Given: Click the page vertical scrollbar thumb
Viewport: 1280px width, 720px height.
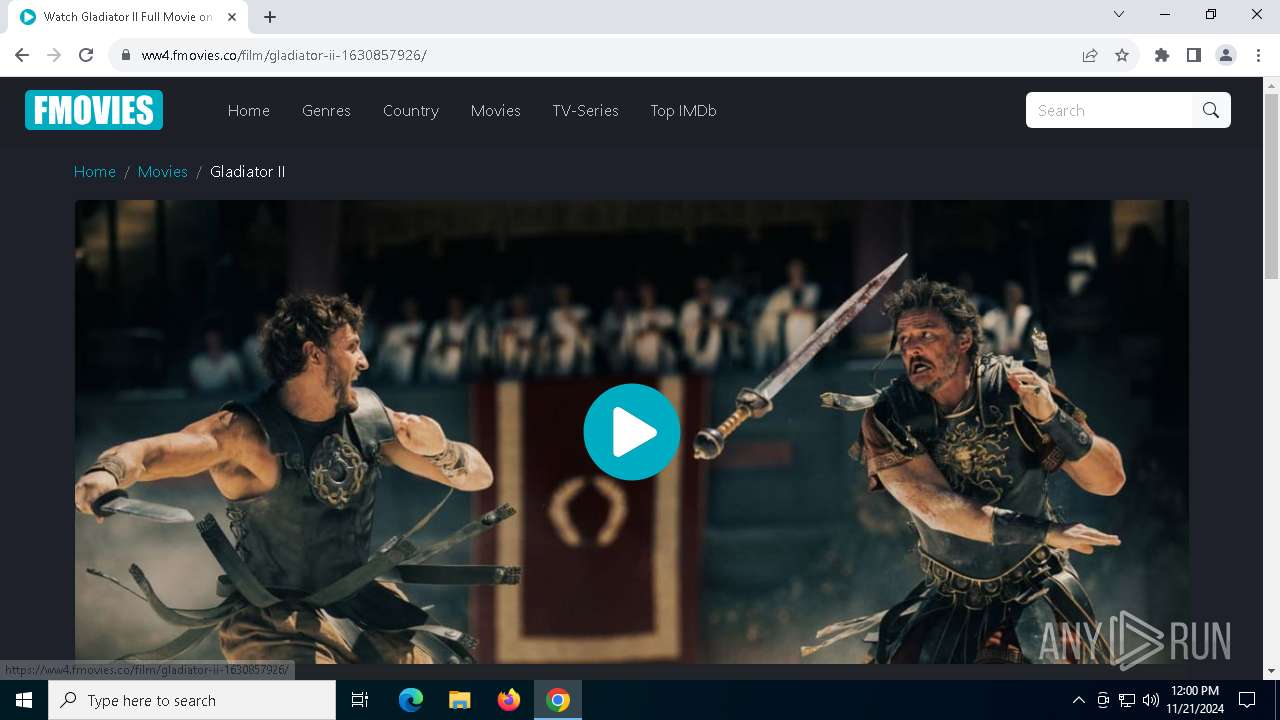Looking at the screenshot, I should point(1272,186).
